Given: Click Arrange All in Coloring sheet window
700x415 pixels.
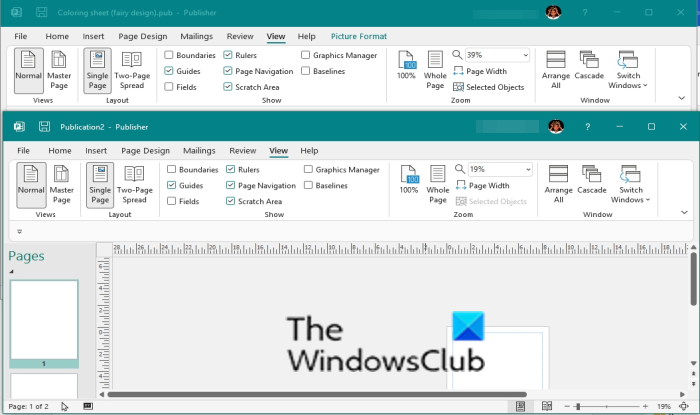Looking at the screenshot, I should (x=556, y=70).
